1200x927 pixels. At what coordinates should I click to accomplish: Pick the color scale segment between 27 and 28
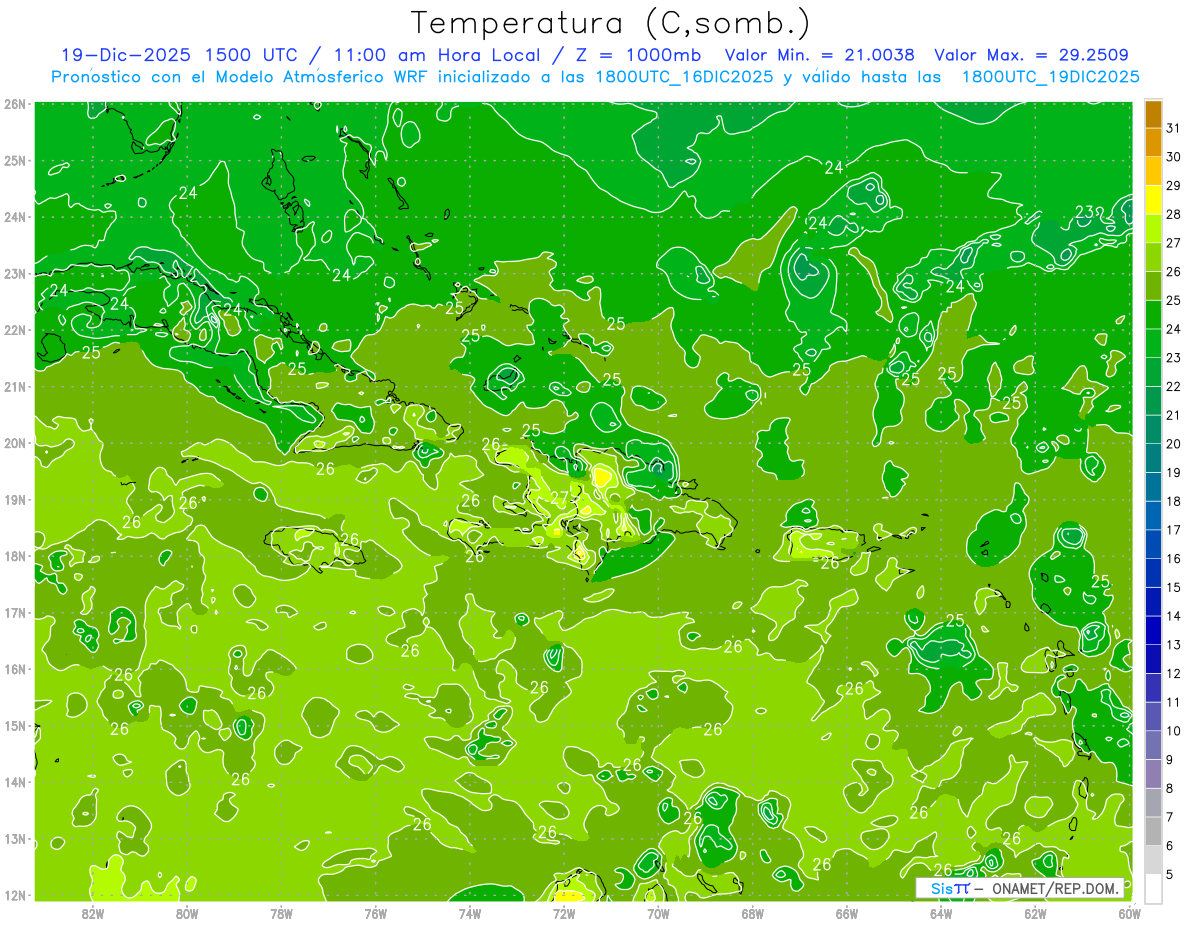point(1153,228)
